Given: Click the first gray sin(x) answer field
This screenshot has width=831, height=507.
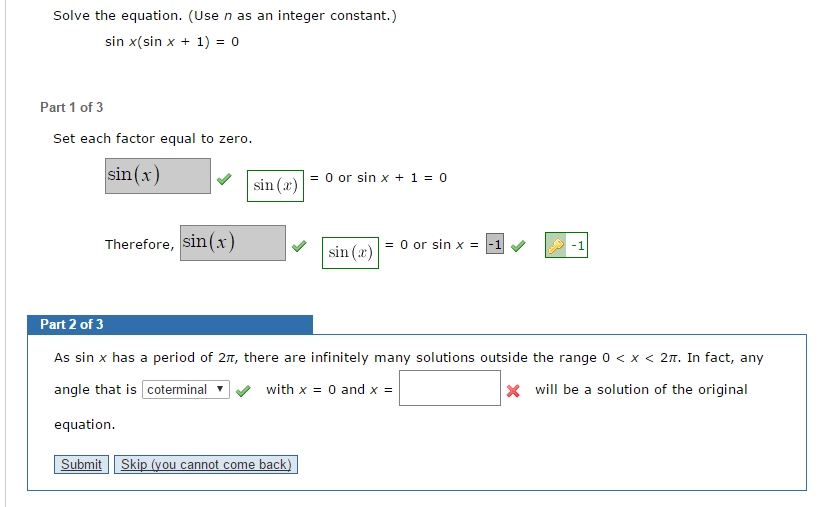Looking at the screenshot, I should (158, 176).
